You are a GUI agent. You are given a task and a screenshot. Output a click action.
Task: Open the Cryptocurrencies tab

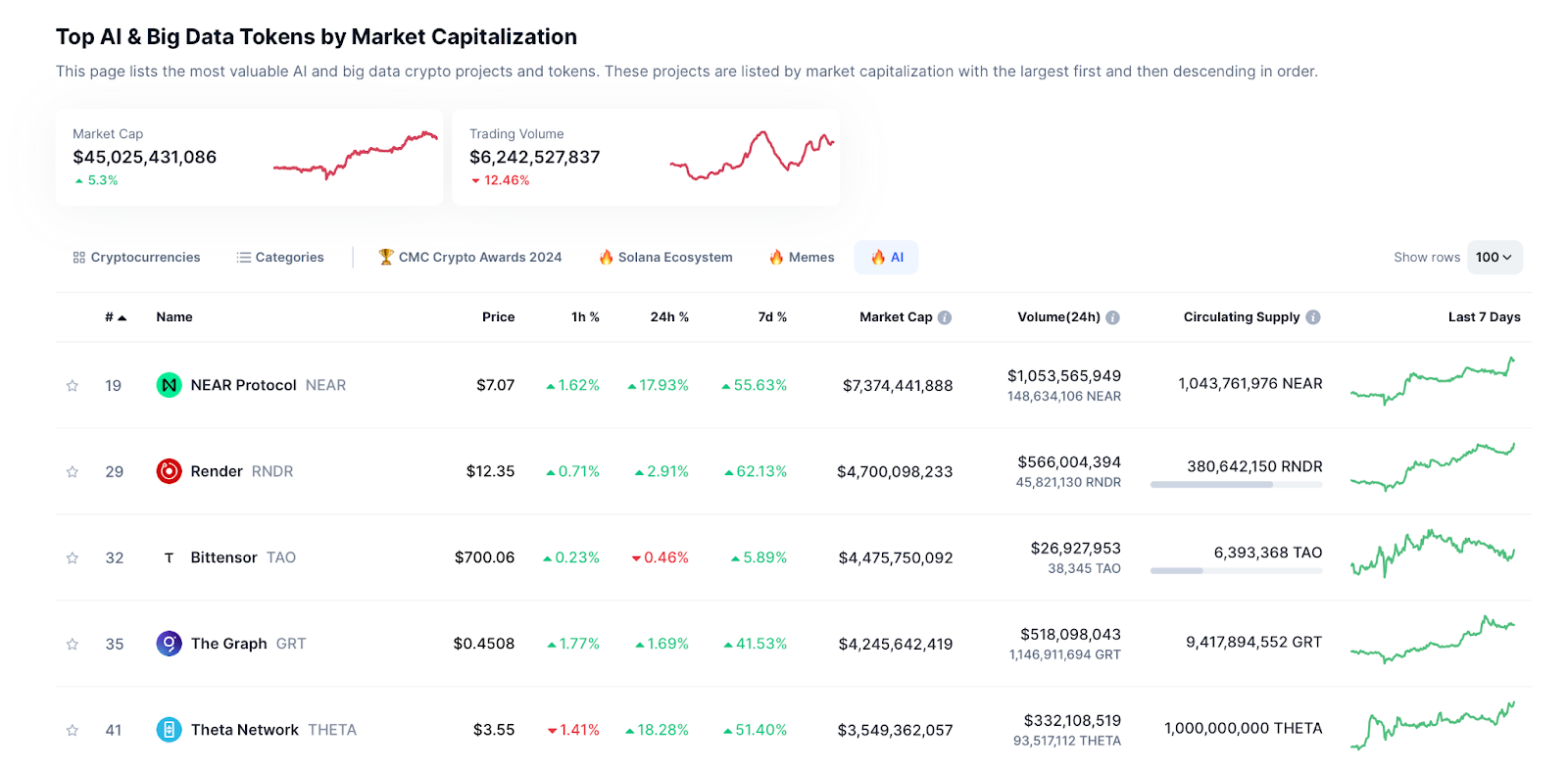coord(136,258)
